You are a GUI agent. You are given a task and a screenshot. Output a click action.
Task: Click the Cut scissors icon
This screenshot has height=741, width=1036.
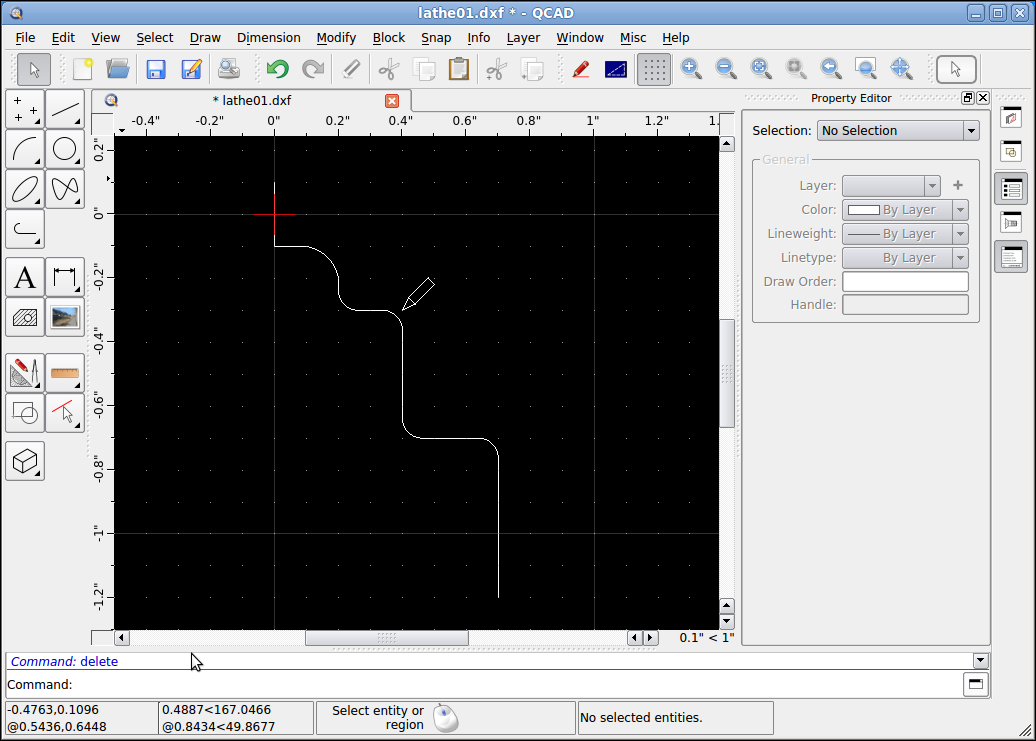tap(389, 69)
